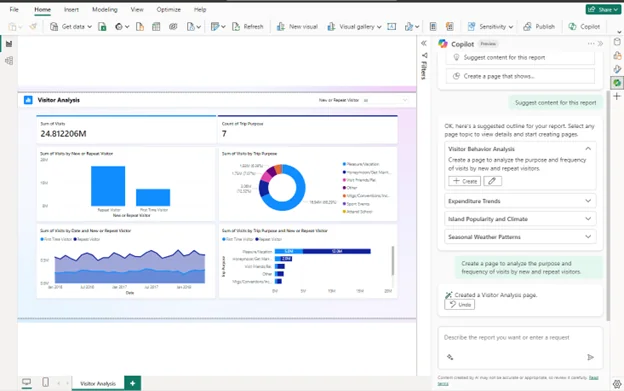Open the Build visual pane icon on right rail
Image resolution: width=624 pixels, height=391 pixels.
tap(617, 55)
